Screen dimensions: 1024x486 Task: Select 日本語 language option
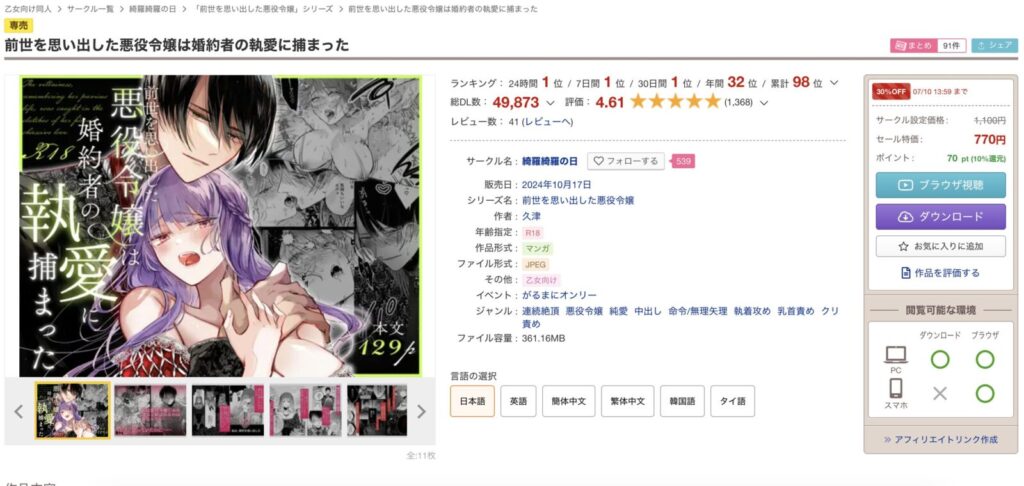click(x=472, y=401)
